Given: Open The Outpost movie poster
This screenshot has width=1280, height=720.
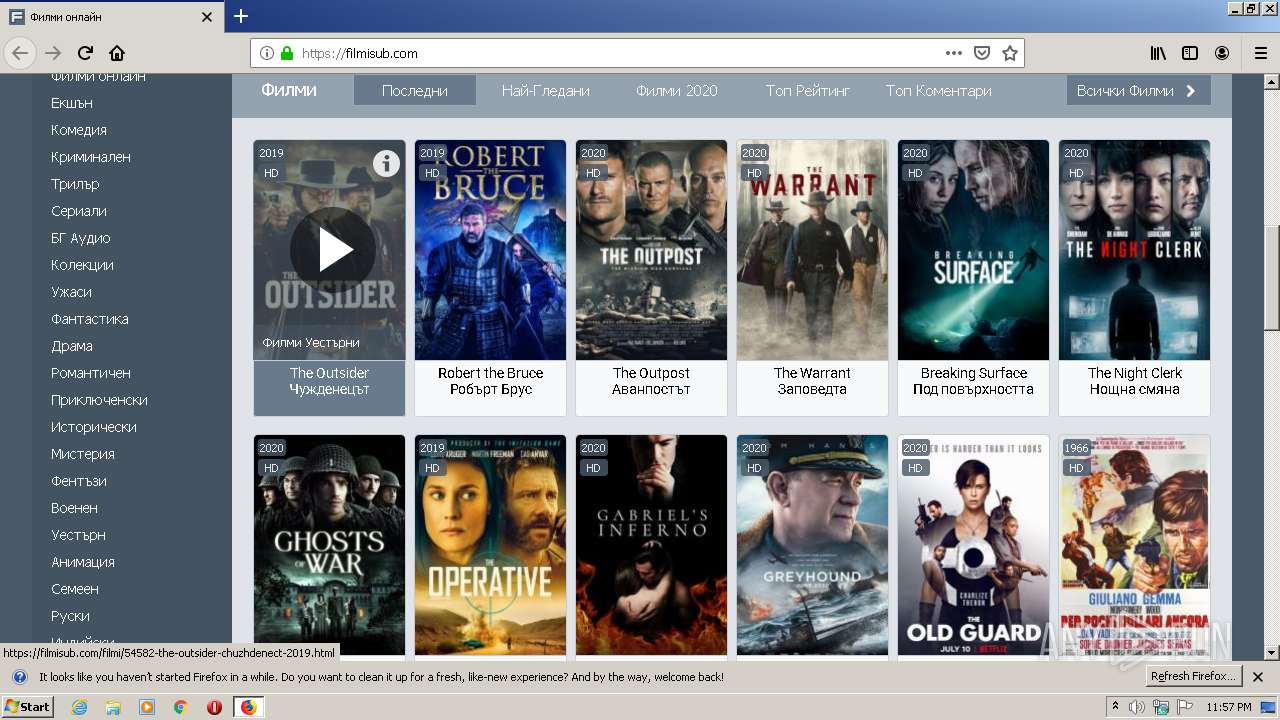Looking at the screenshot, I should click(x=652, y=250).
